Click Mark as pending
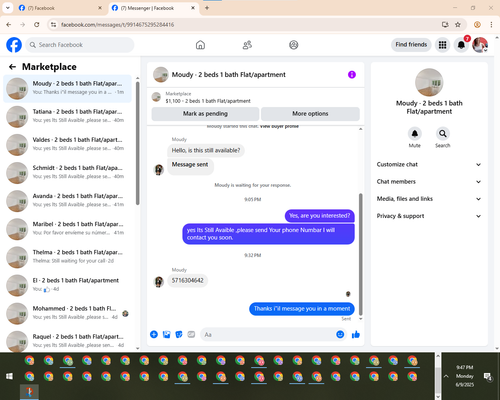Screen dimensions: 500x400 click(x=205, y=114)
